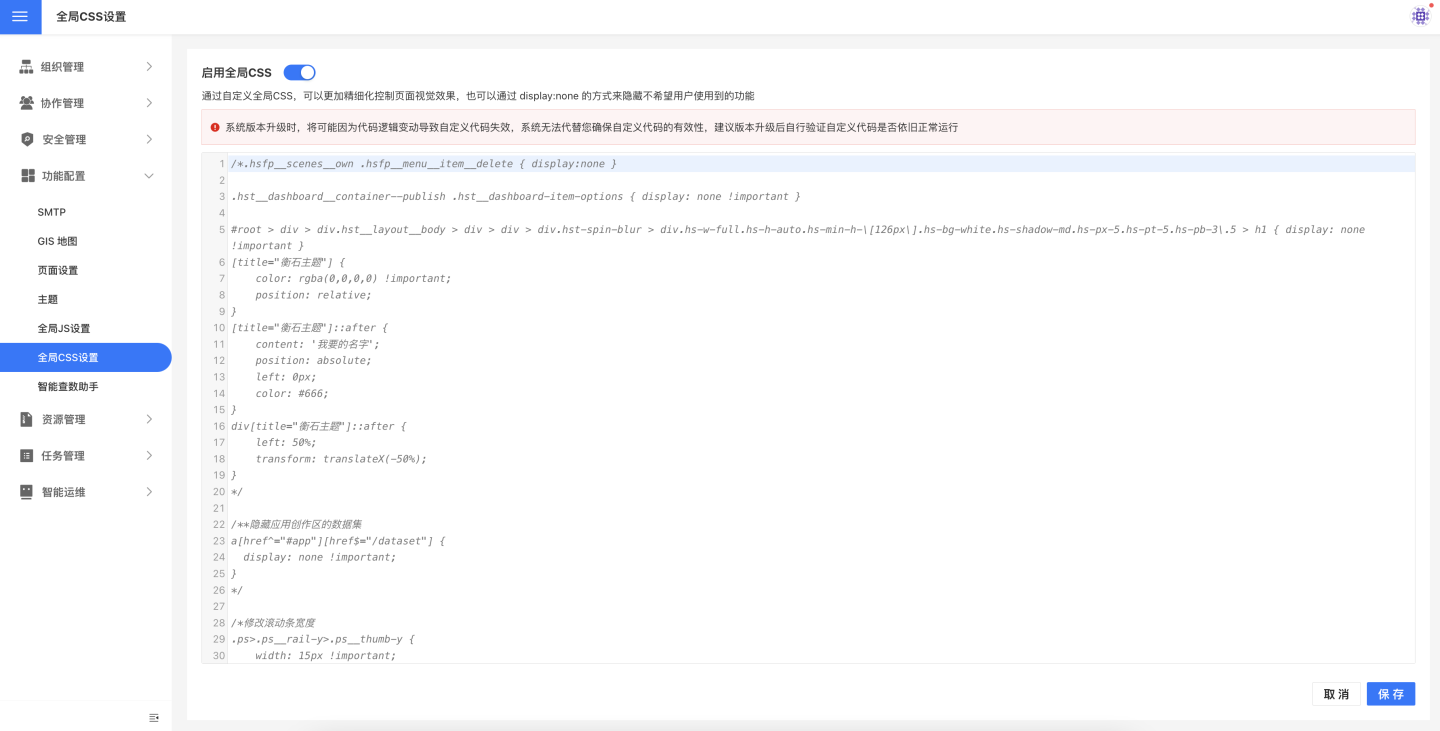Open the user avatar icon top right
Screen dimensions: 1440x731
[x=1420, y=16]
